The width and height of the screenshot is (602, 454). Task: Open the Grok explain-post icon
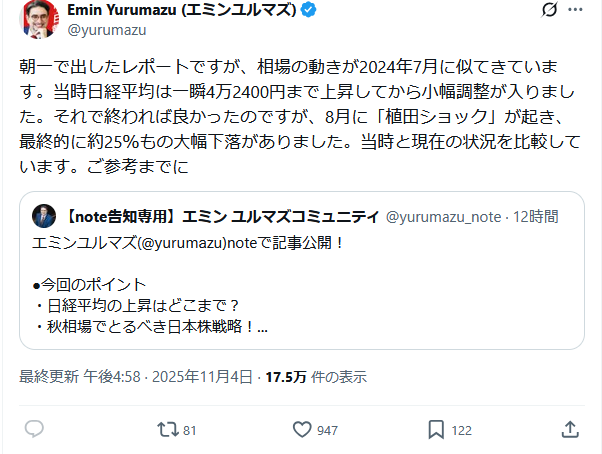click(x=549, y=12)
